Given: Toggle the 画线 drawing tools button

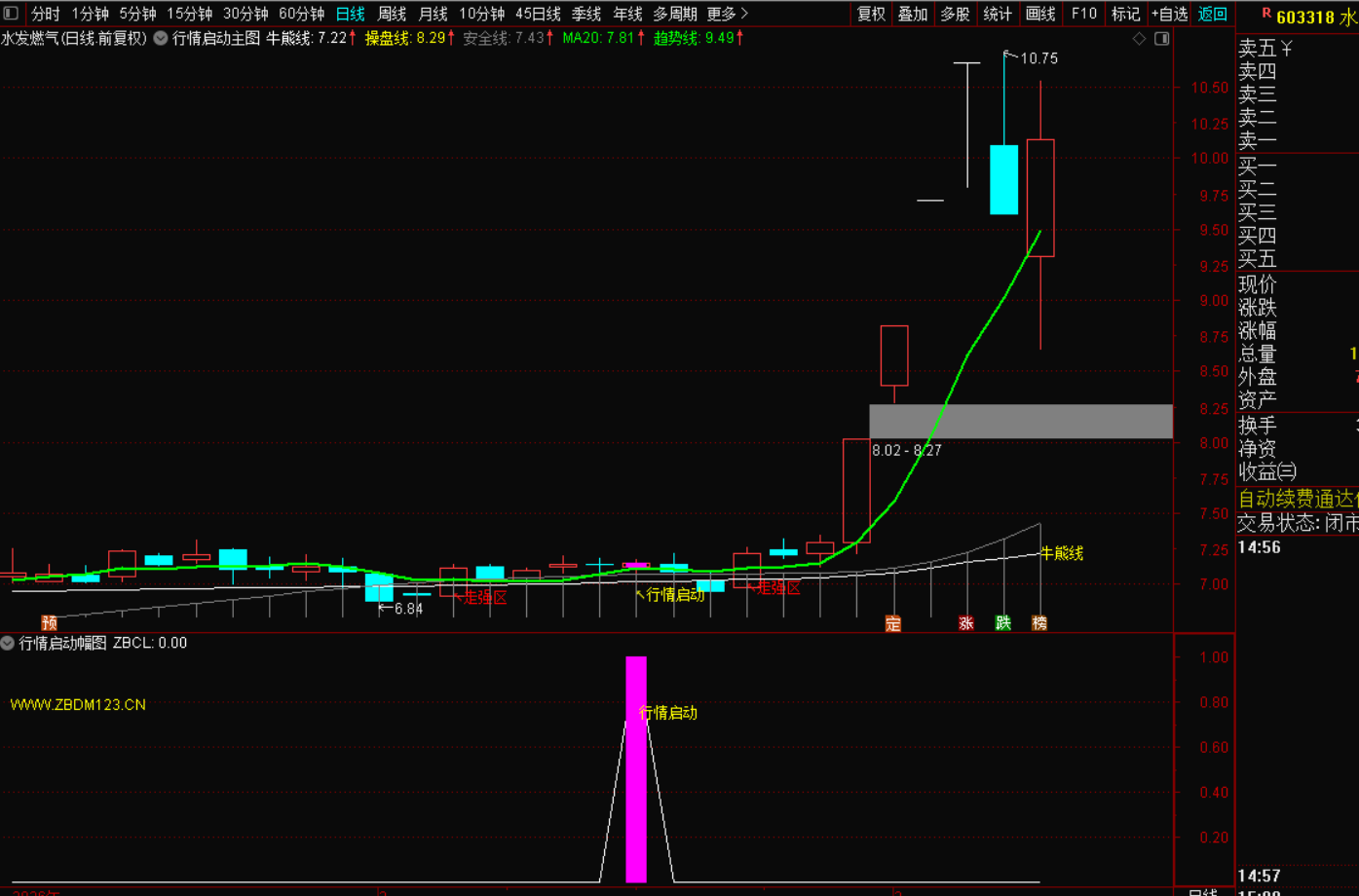Looking at the screenshot, I should click(1040, 14).
